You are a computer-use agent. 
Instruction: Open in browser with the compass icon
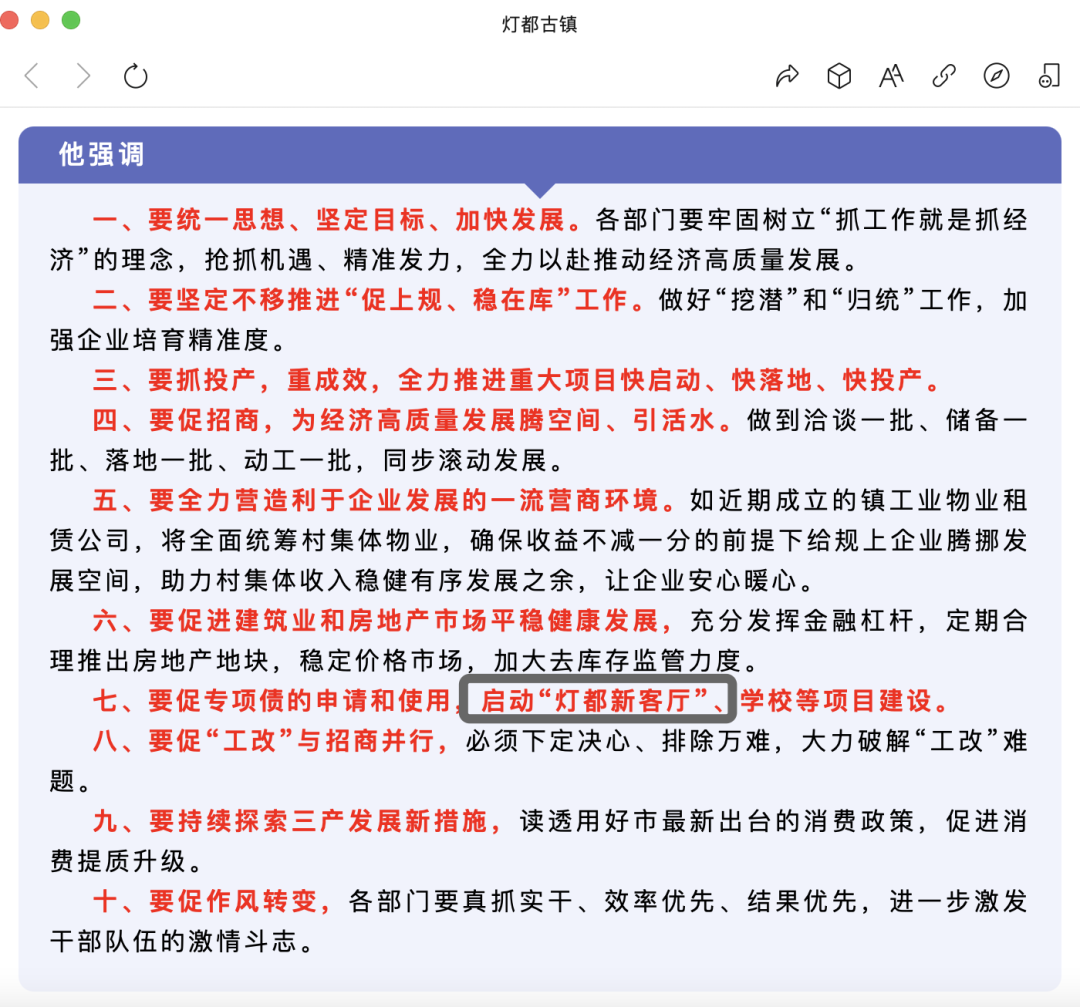(996, 76)
